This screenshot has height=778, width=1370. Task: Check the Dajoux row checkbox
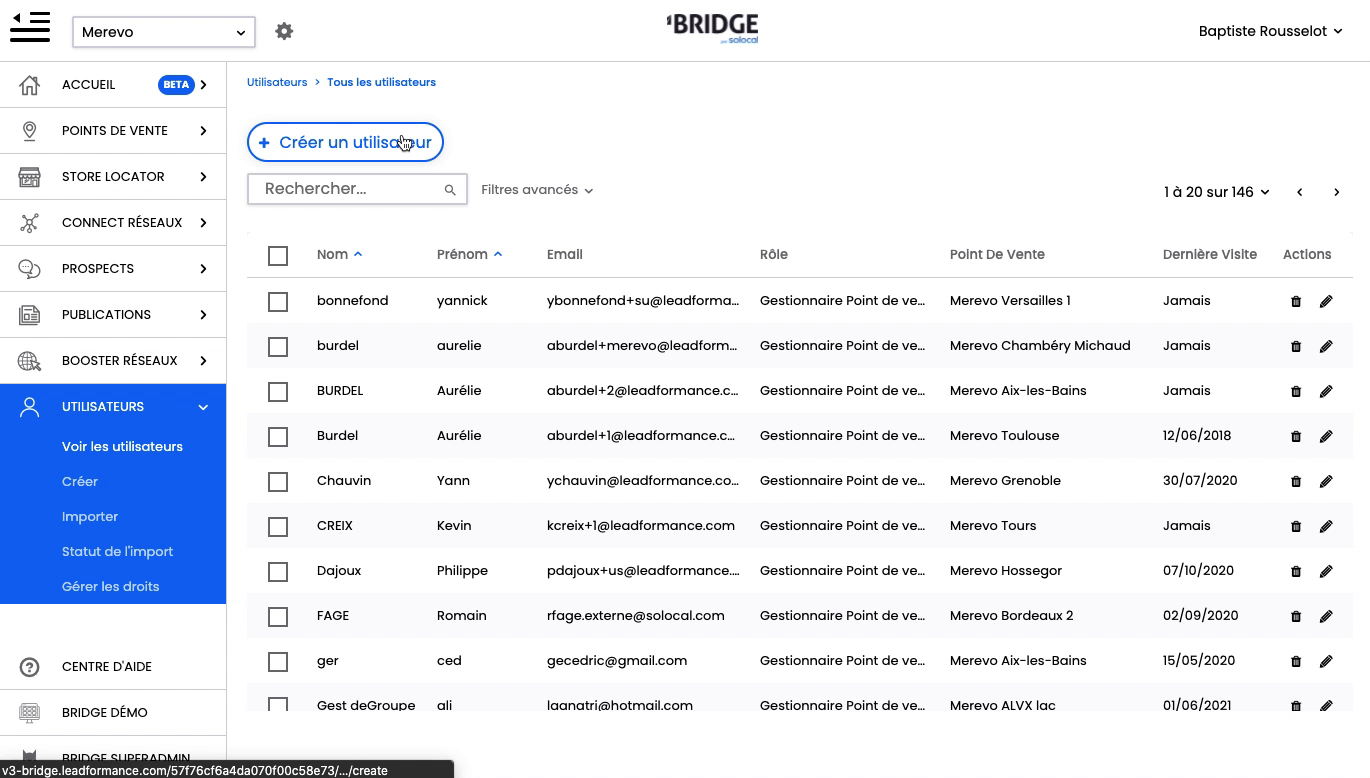278,572
